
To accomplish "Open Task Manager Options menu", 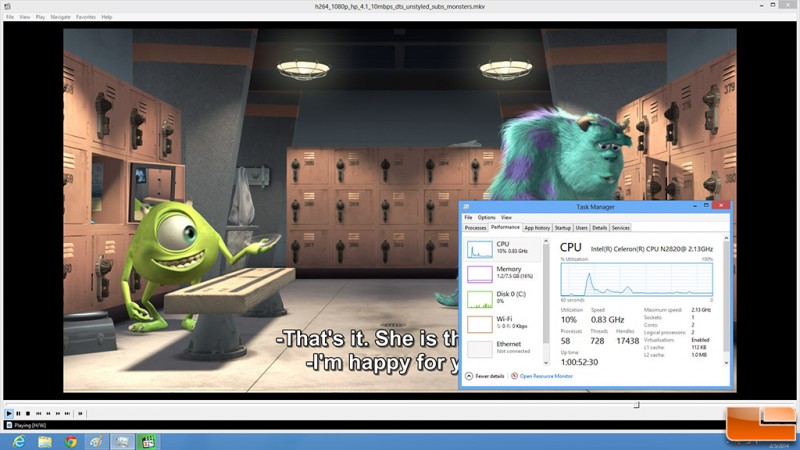I will coord(486,217).
